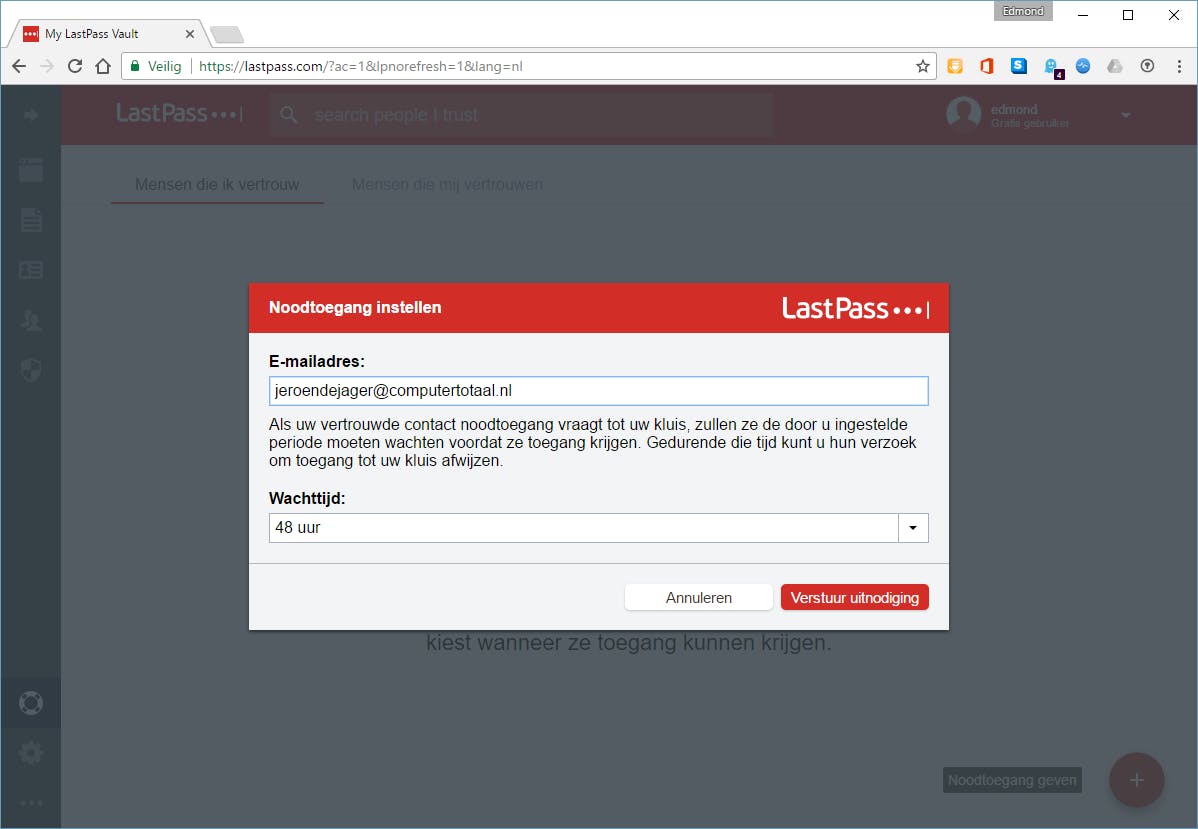Open the extension with badge 4

coord(1053,68)
